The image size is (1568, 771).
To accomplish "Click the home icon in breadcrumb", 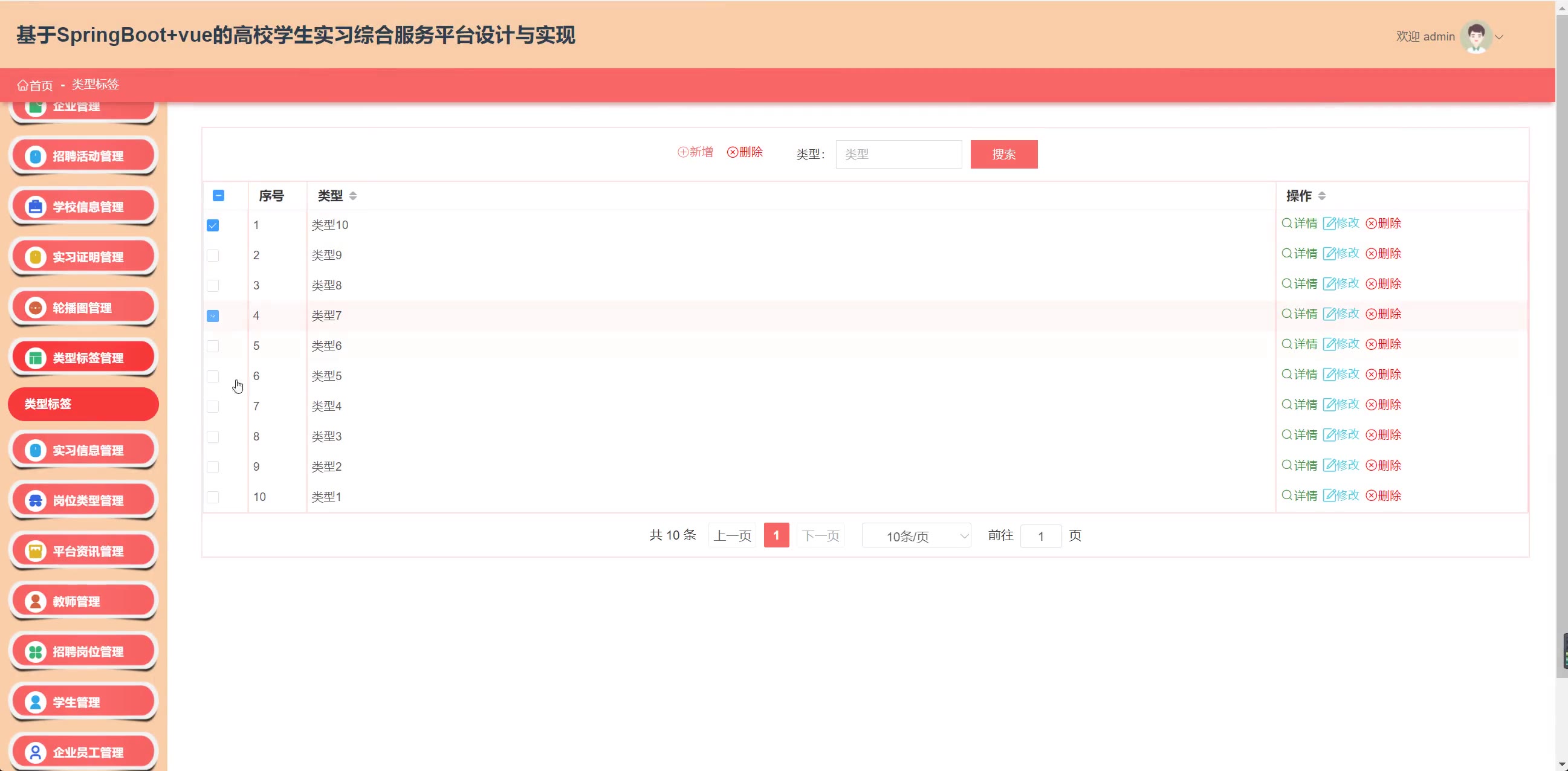I will [x=22, y=85].
